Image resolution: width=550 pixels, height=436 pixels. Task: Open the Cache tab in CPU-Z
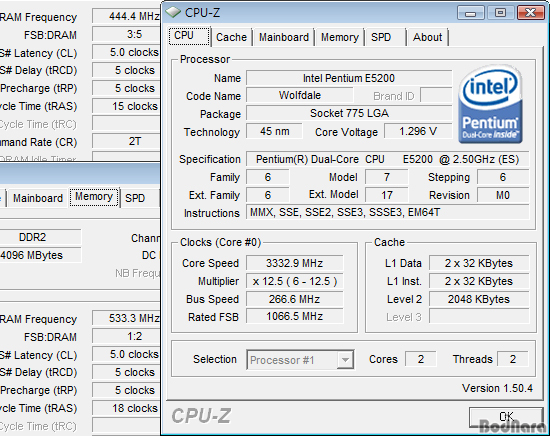[x=231, y=37]
